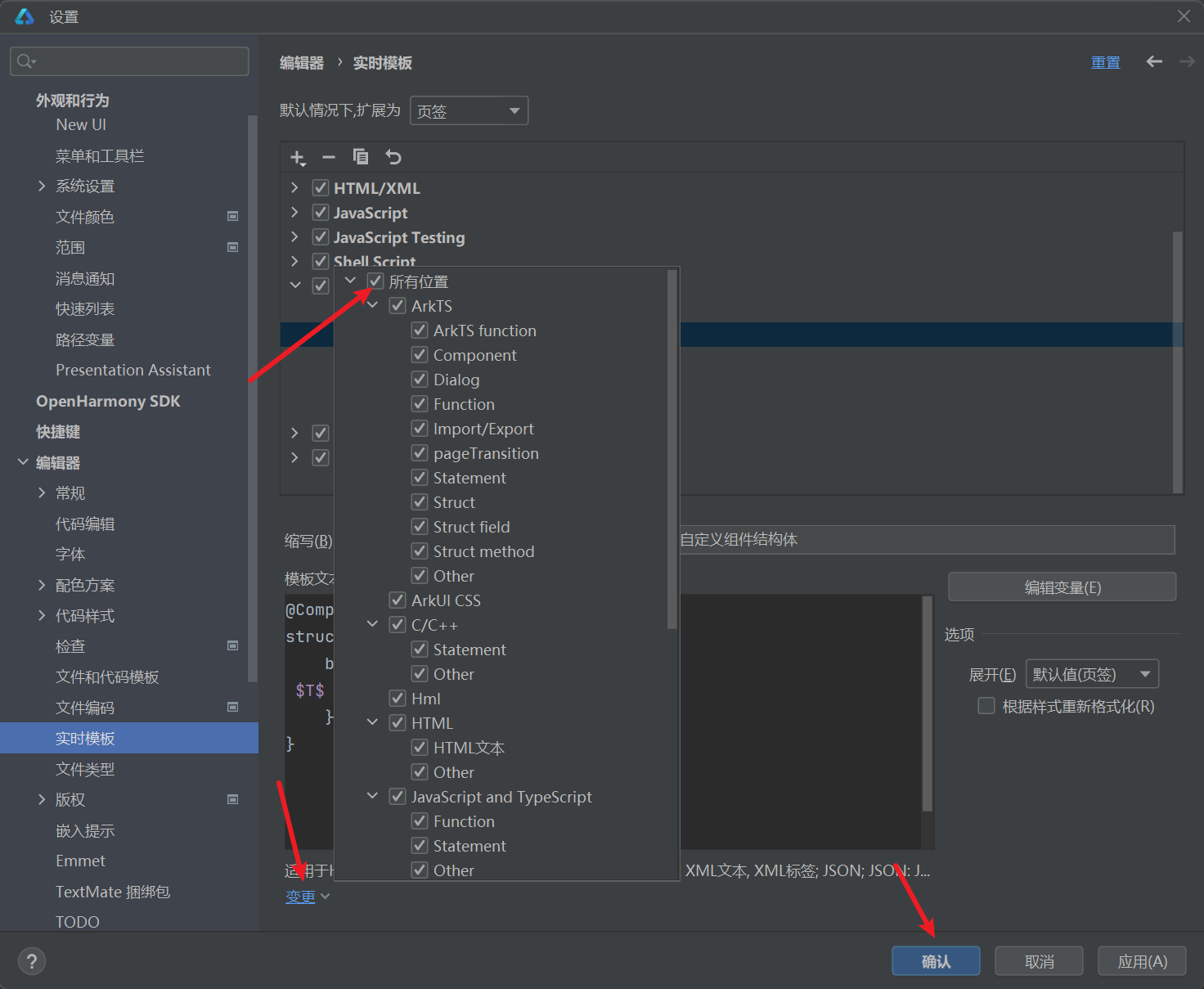This screenshot has height=989, width=1204.
Task: Toggle the ArkUI CSS checkbox
Action: pyautogui.click(x=398, y=600)
